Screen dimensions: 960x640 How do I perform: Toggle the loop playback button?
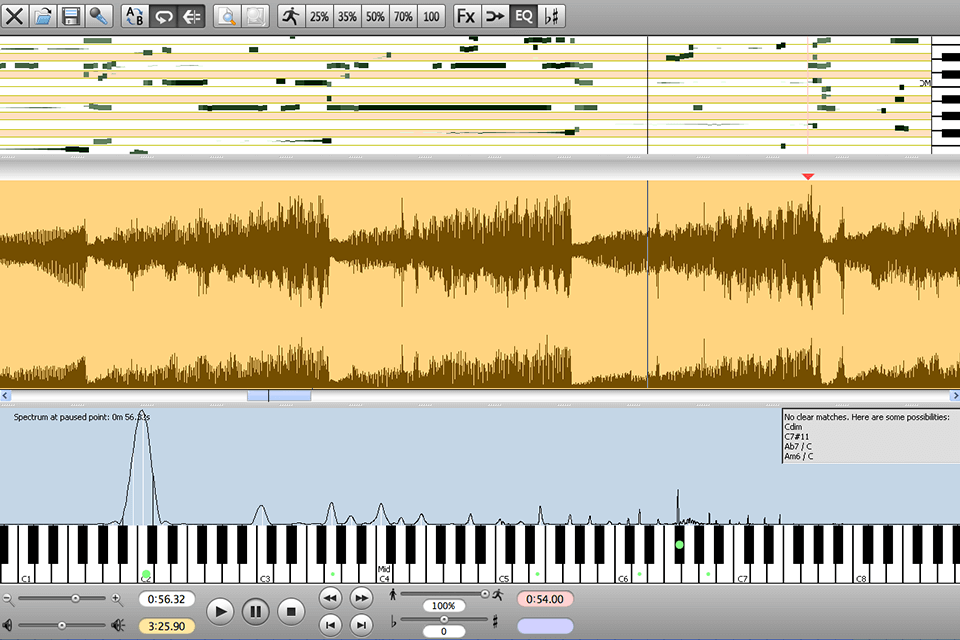pos(164,16)
